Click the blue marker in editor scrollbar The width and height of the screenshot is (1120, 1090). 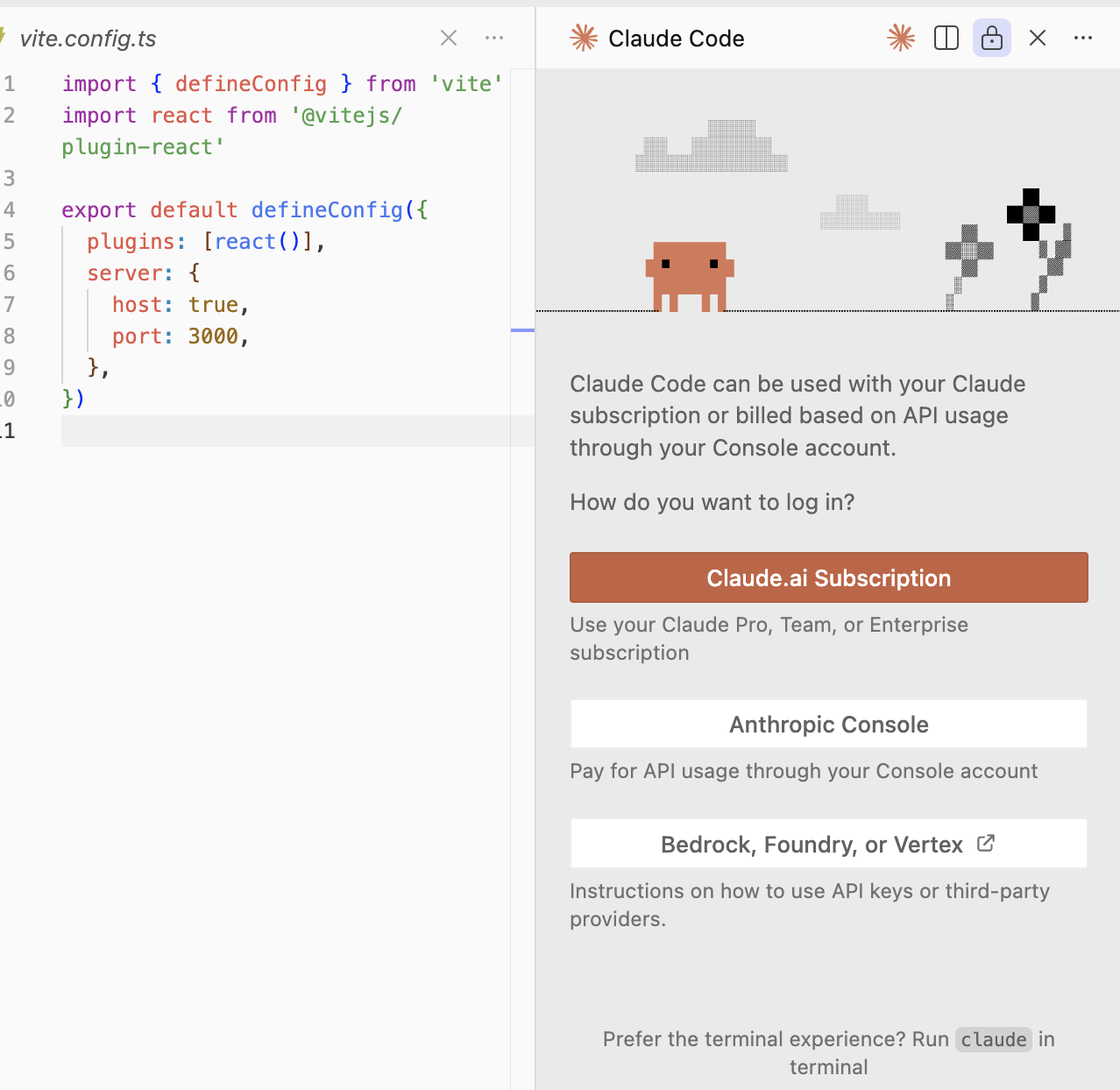[522, 330]
